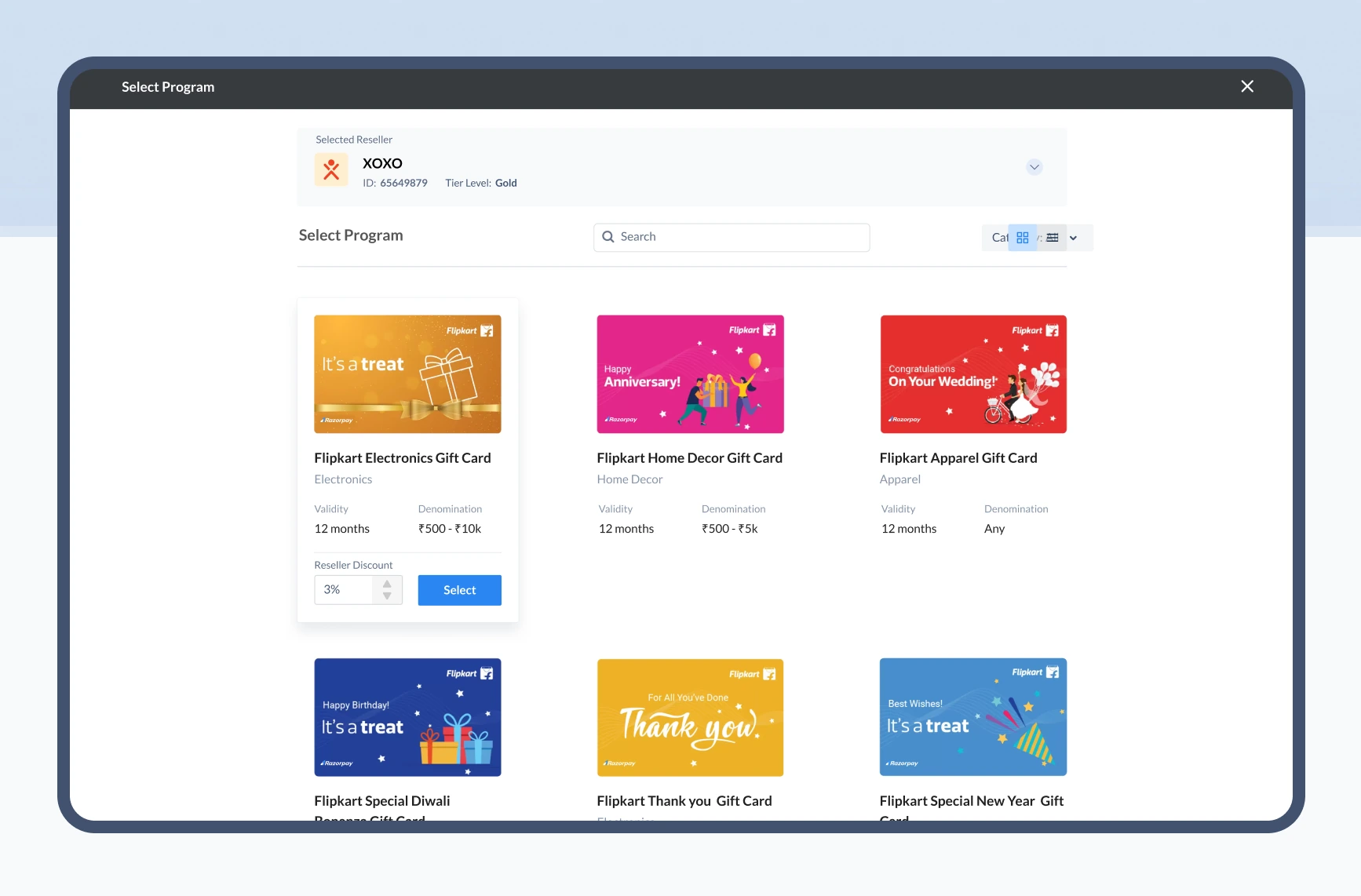This screenshot has height=896, width=1361.
Task: Open the Wedding congratulations gift card thumbnail
Action: click(973, 374)
